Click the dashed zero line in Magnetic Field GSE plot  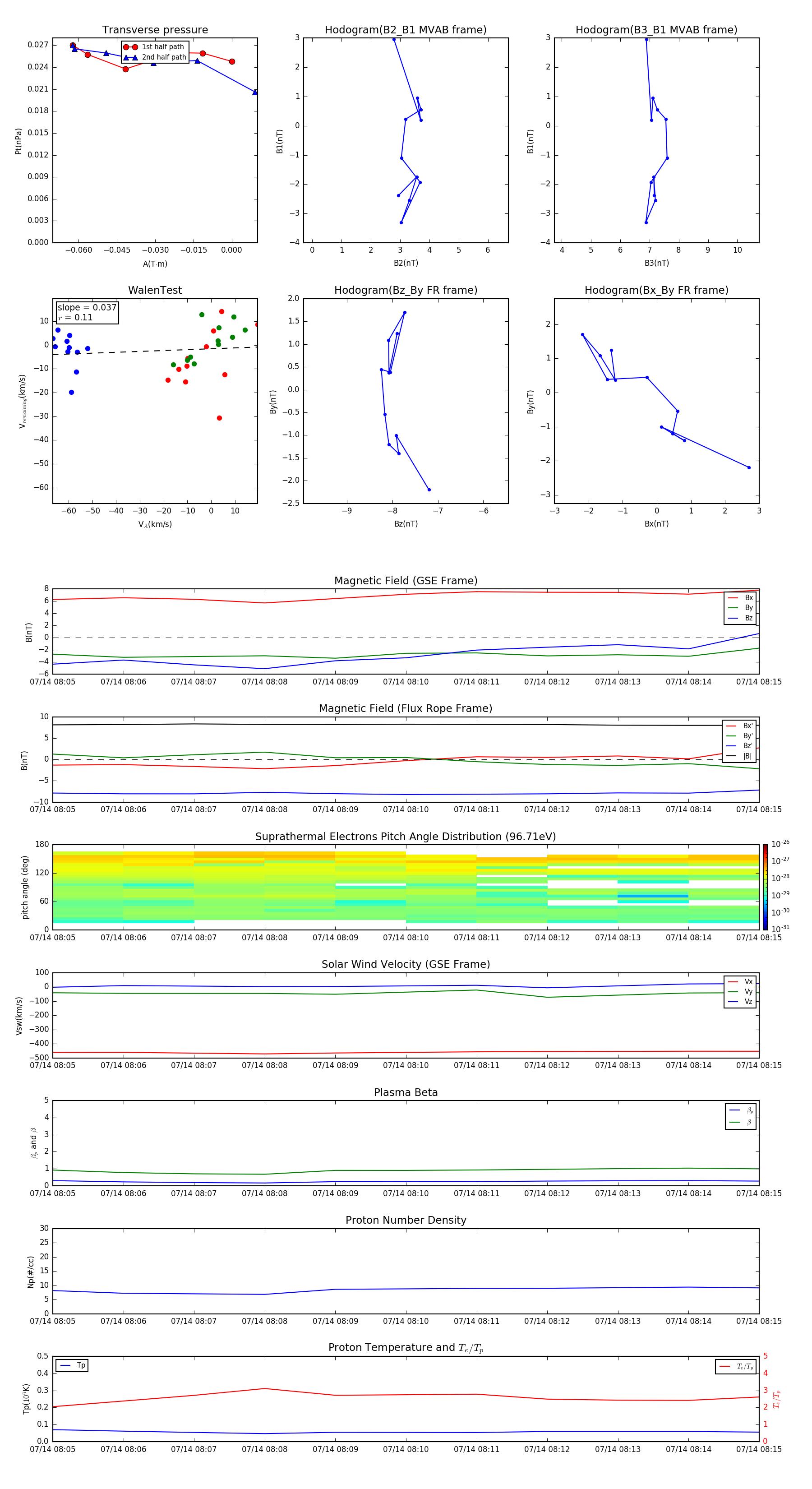click(406, 638)
